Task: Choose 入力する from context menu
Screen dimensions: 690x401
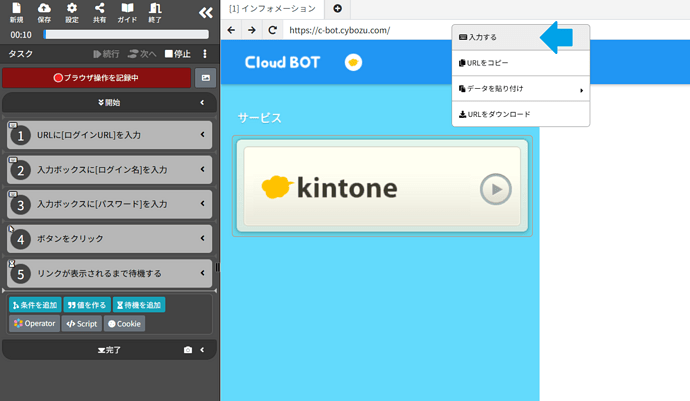Action: pos(521,37)
